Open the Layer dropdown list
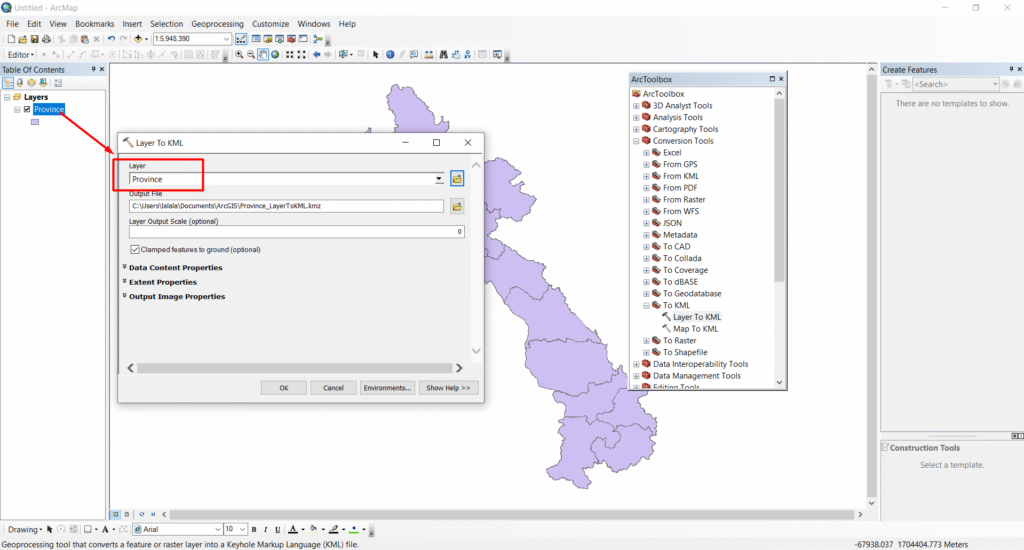The height and width of the screenshot is (550, 1024). click(439, 179)
